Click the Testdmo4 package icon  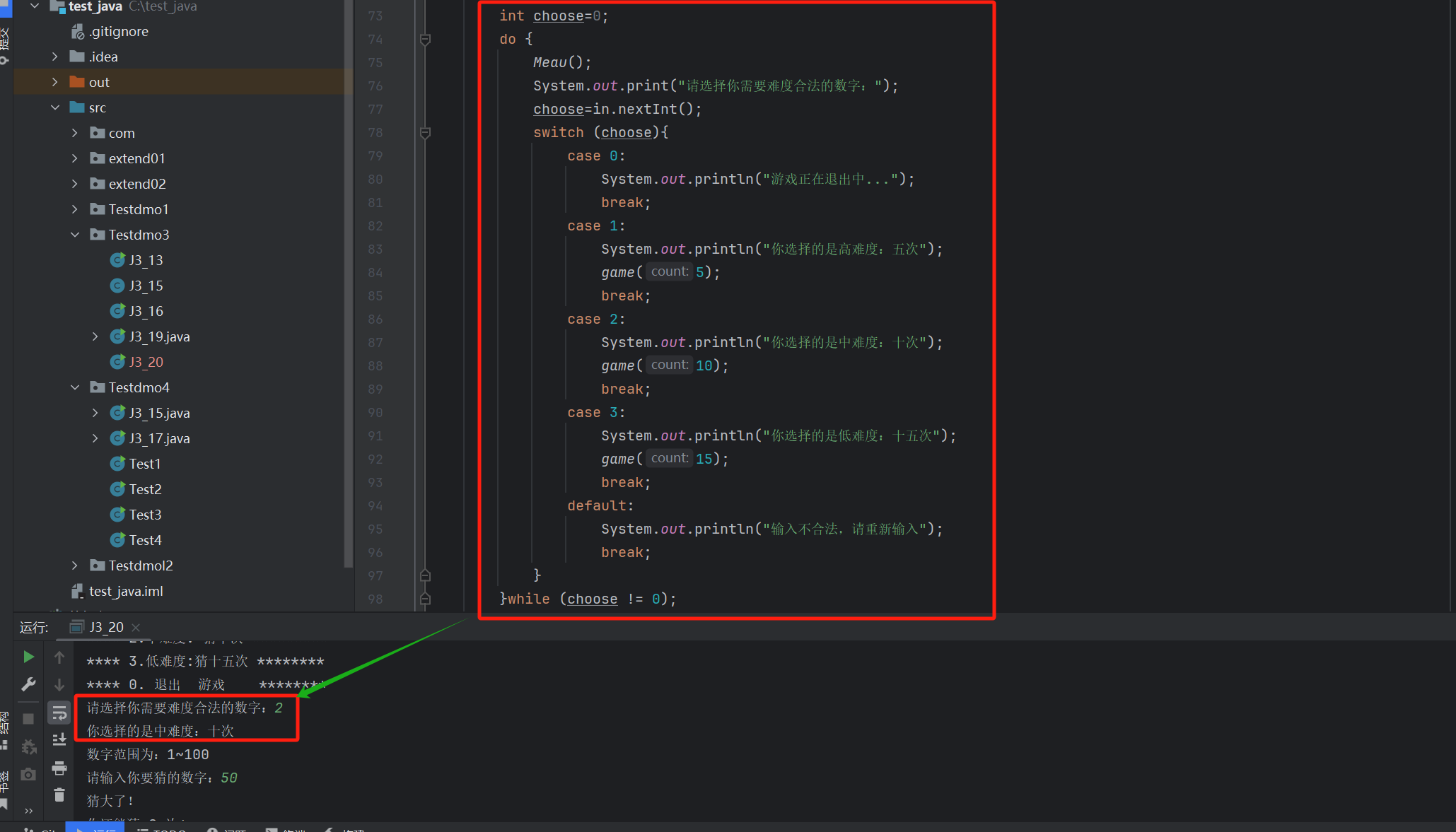click(98, 387)
